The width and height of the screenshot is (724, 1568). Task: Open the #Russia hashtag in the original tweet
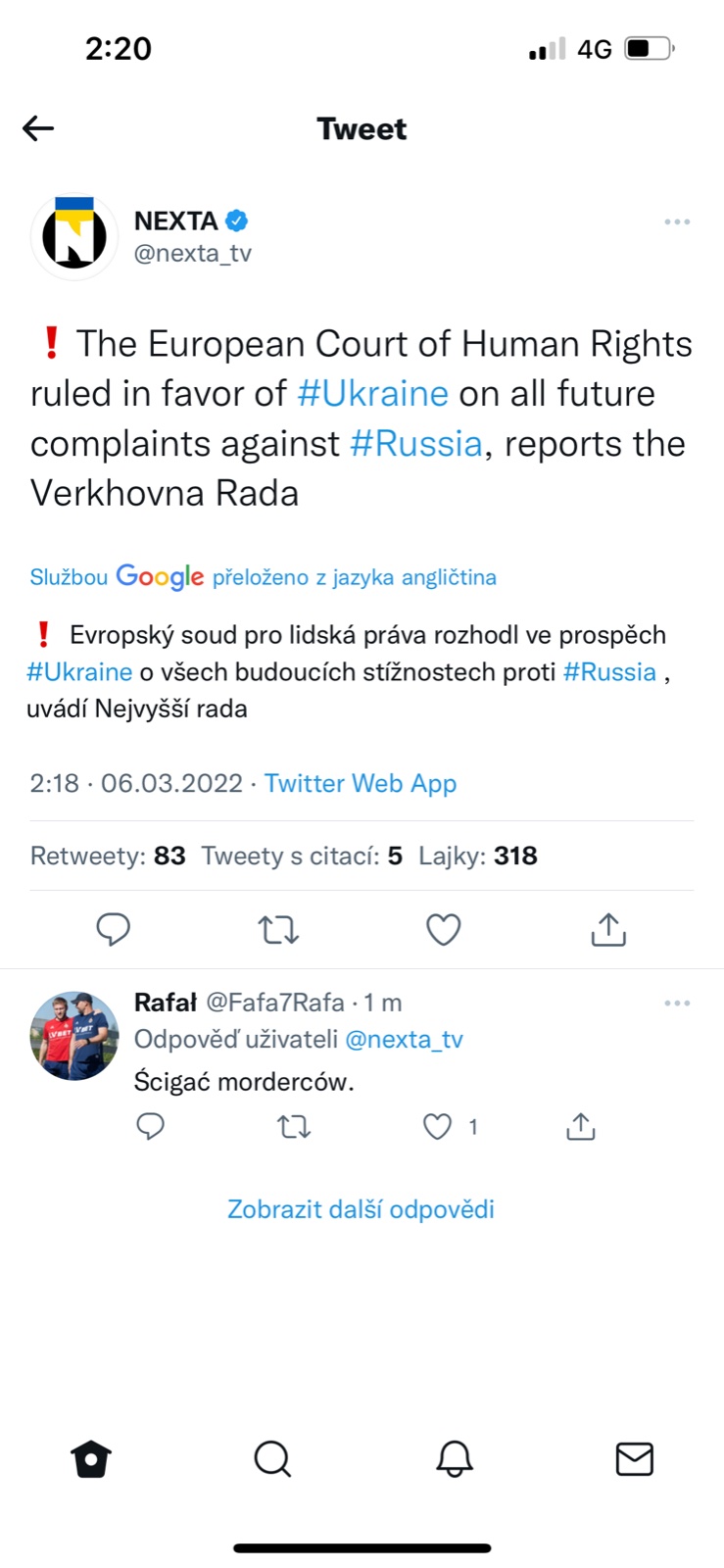click(416, 444)
